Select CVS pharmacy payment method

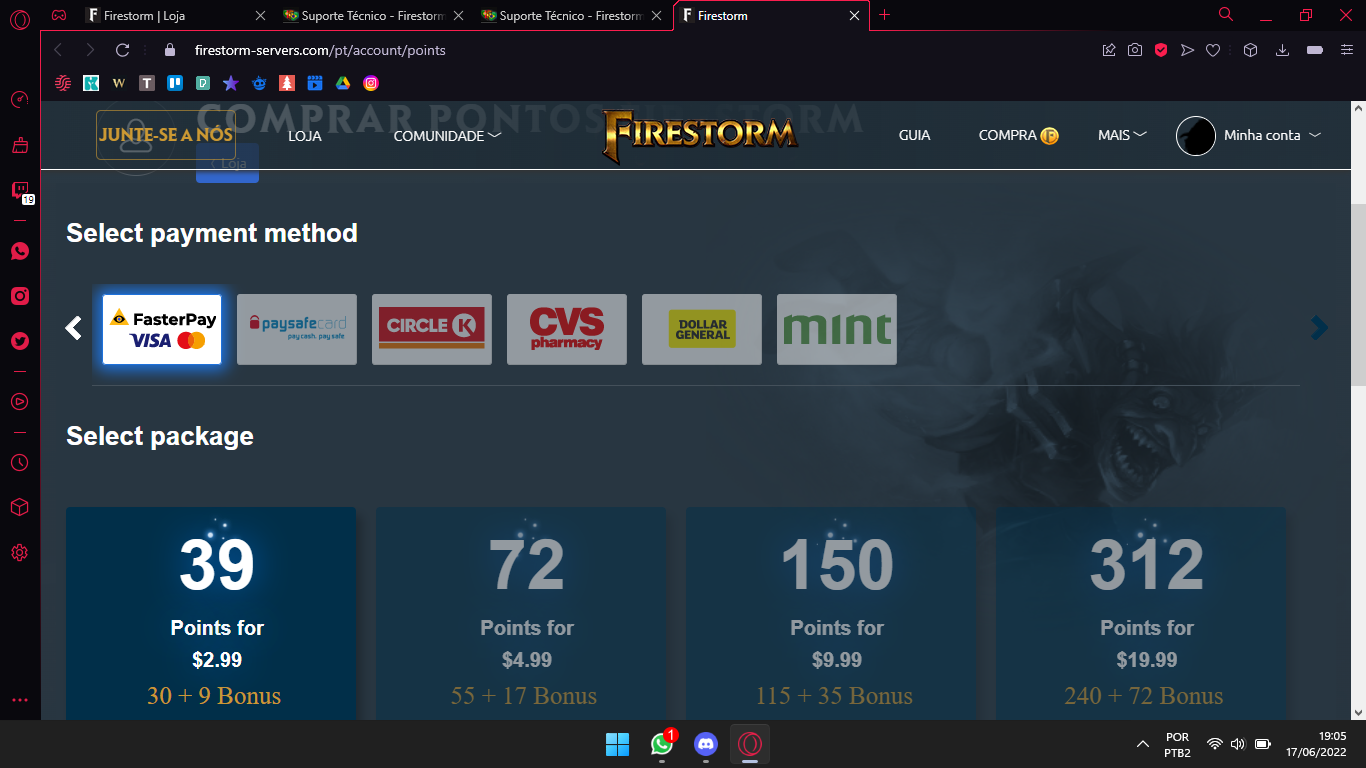click(x=567, y=329)
